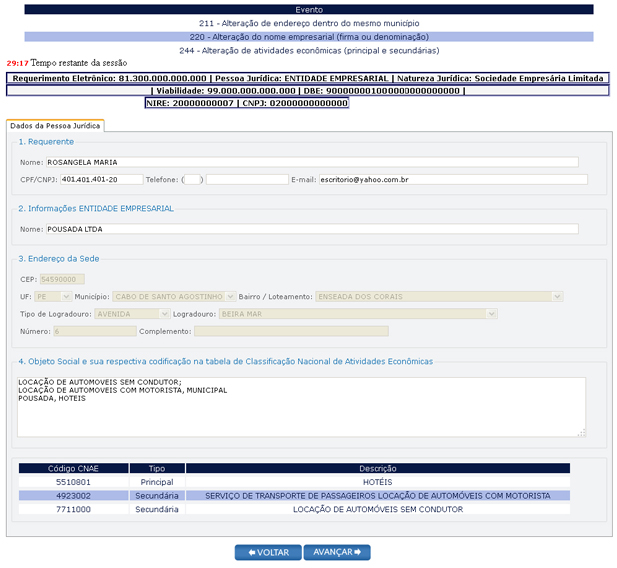The image size is (617, 568).
Task: Click the VOLTAR button
Action: pyautogui.click(x=267, y=552)
